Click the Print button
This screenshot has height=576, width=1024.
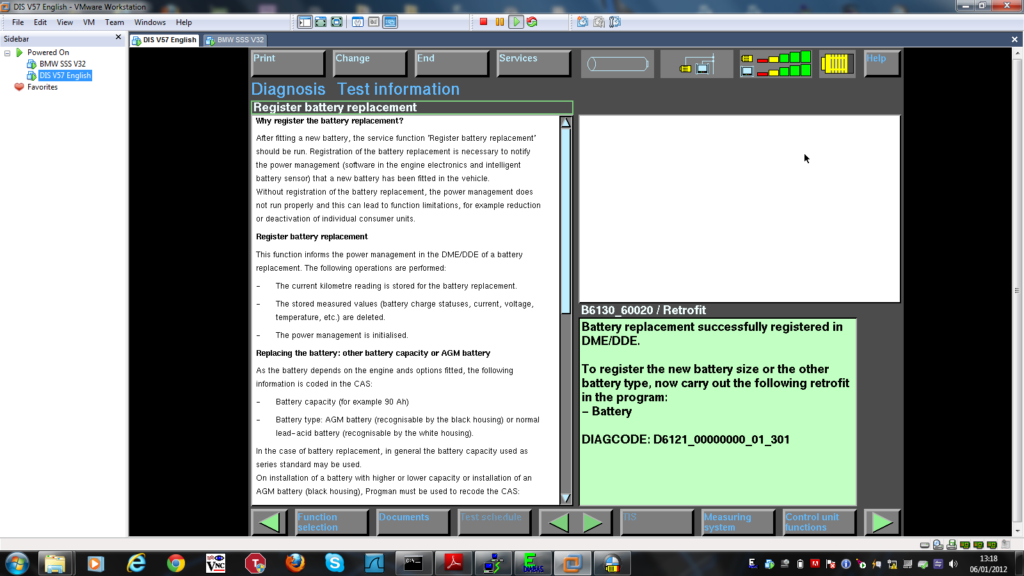287,64
